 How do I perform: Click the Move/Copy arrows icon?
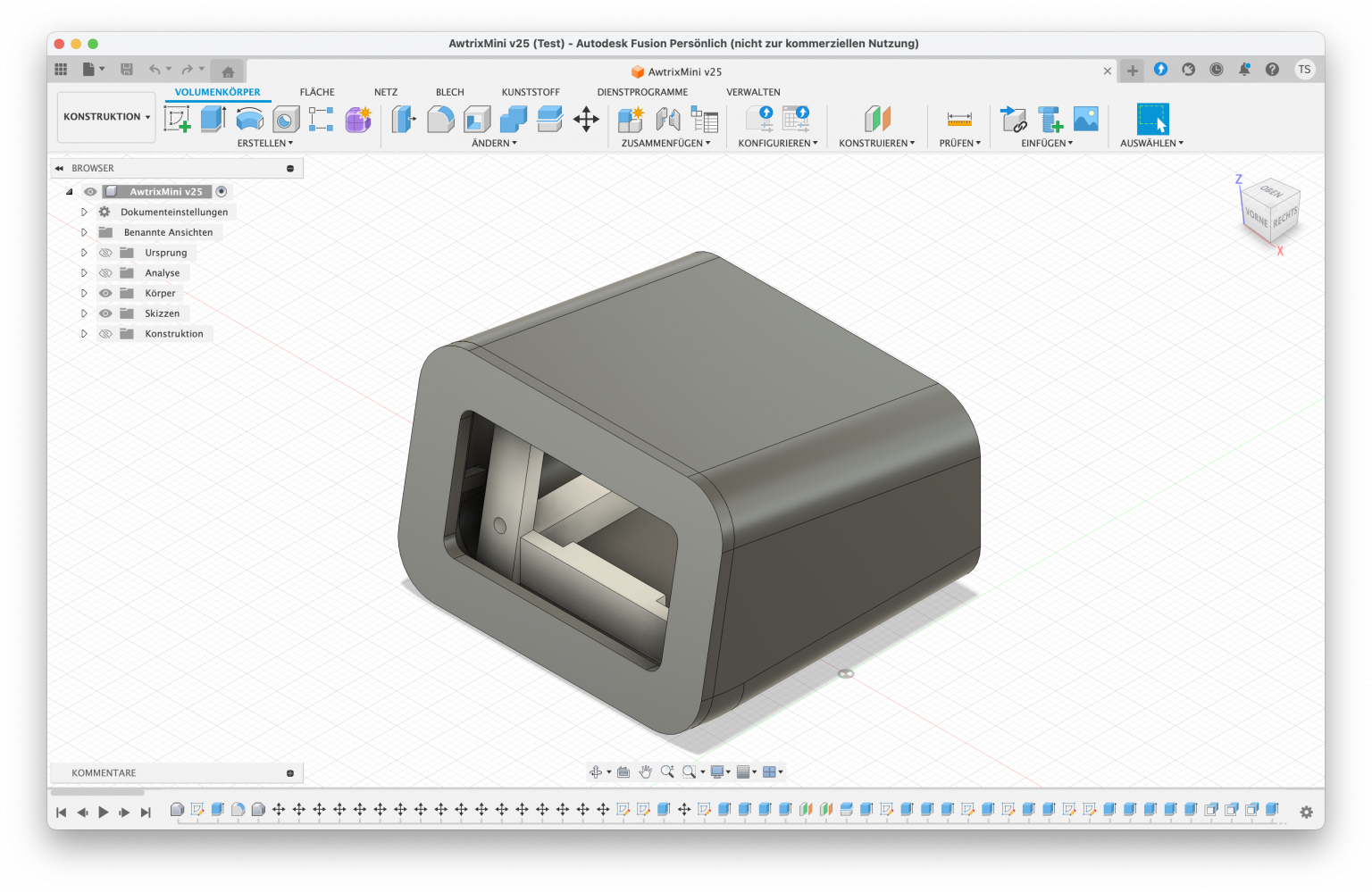tap(586, 119)
